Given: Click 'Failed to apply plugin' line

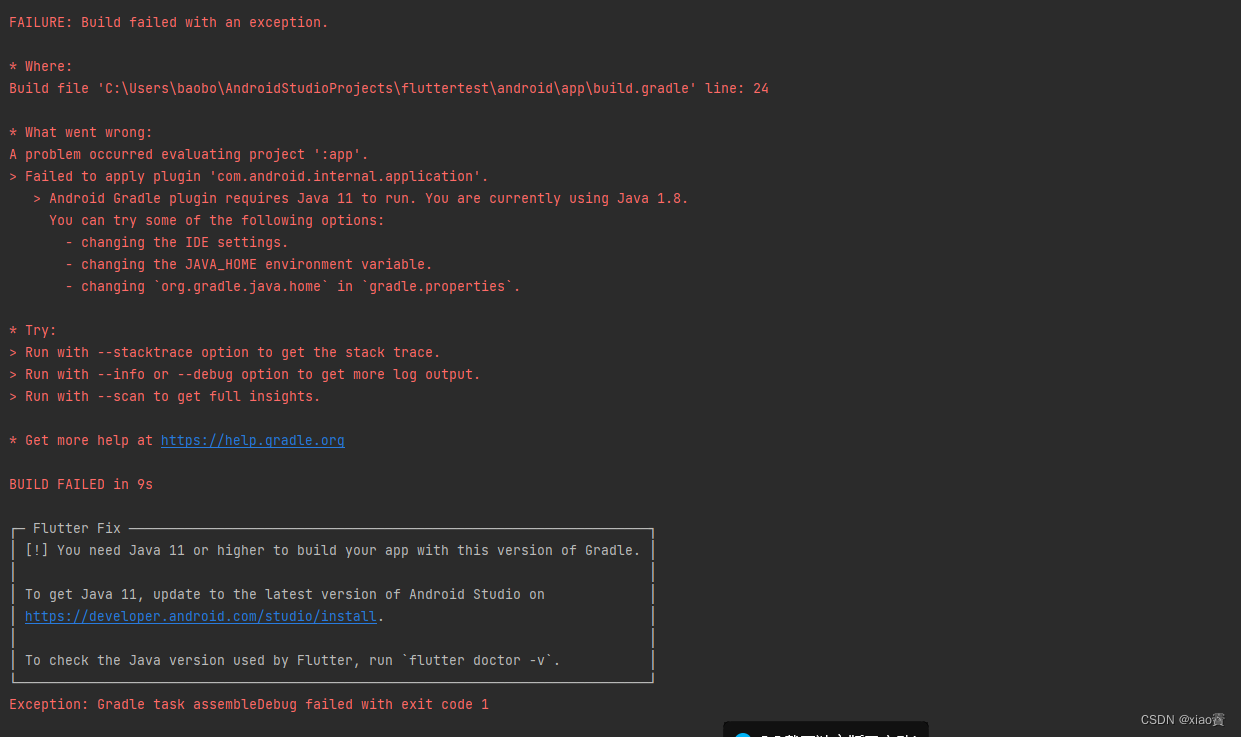Looking at the screenshot, I should coord(249,176).
